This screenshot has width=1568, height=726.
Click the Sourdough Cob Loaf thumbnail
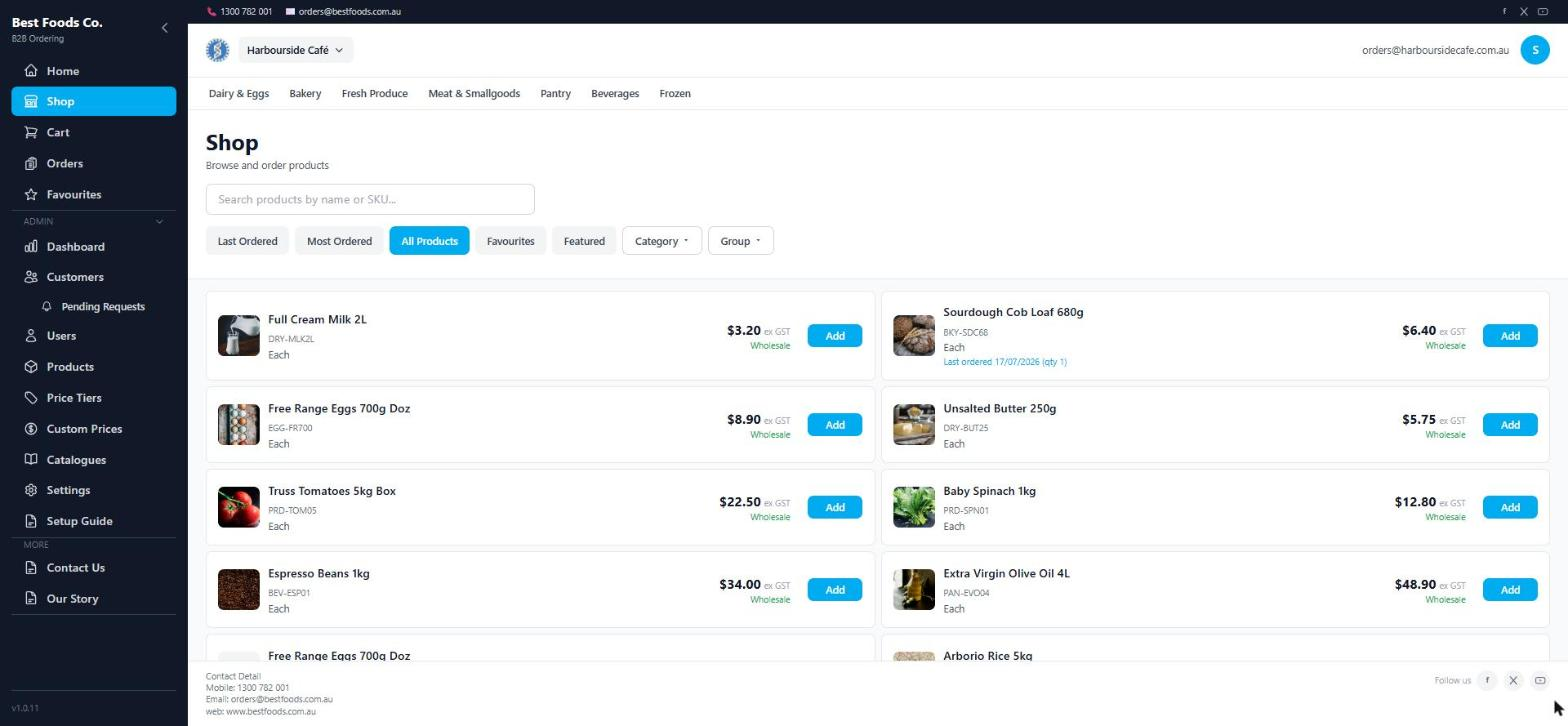(x=914, y=336)
